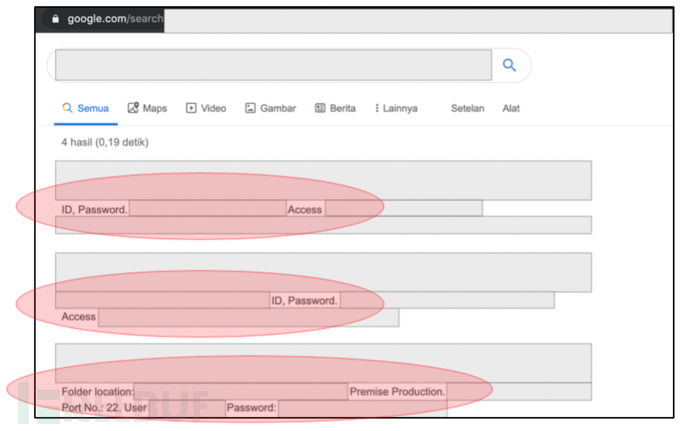Open the Alat tools options

511,108
